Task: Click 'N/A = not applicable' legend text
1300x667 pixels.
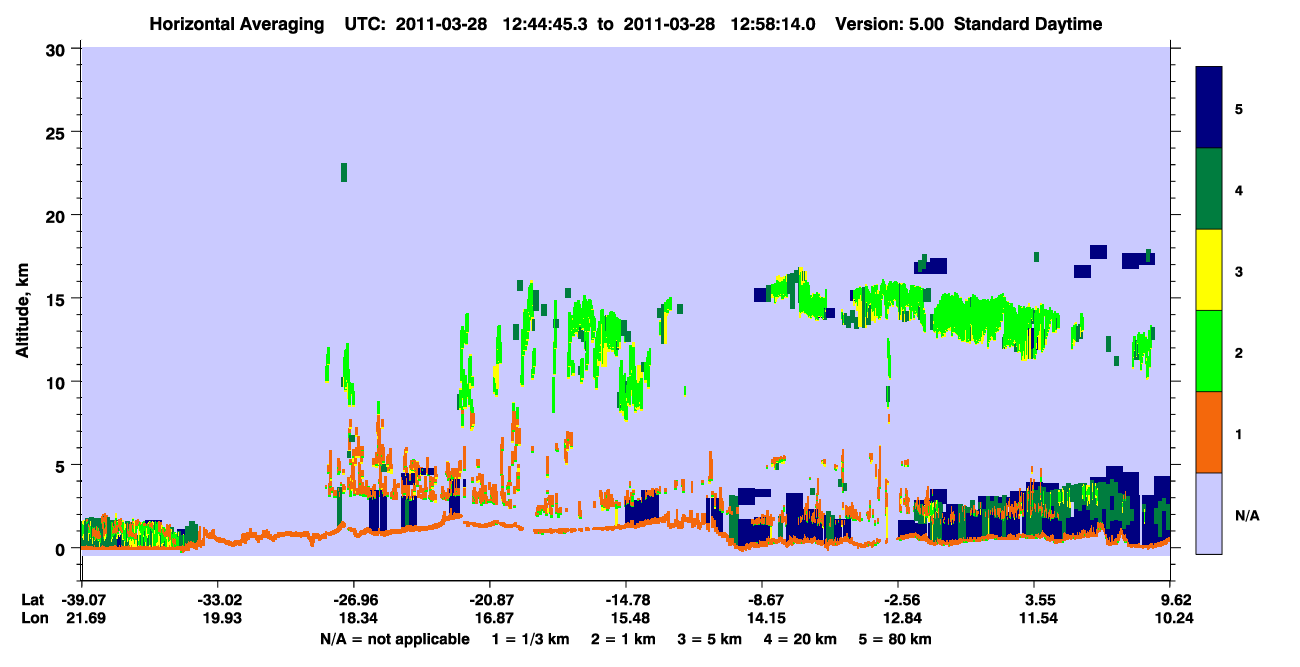Action: click(395, 639)
